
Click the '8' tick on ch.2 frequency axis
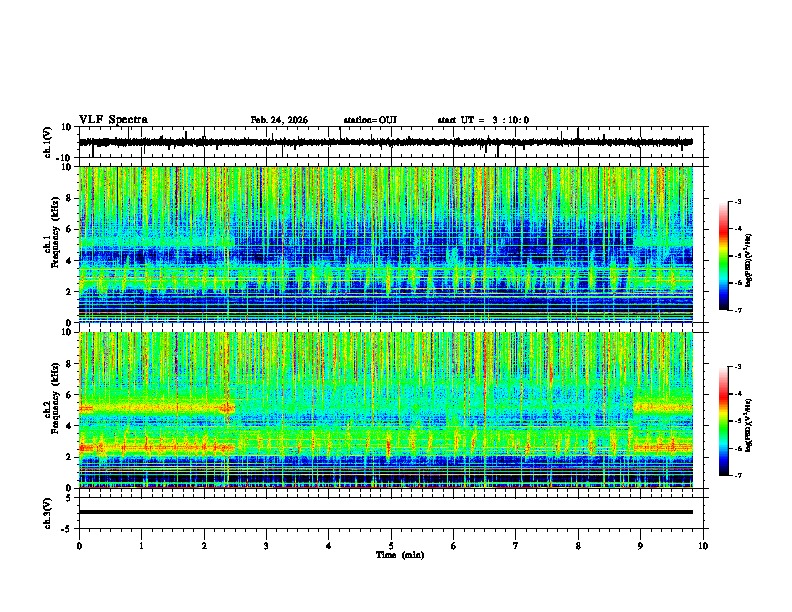tap(69, 364)
